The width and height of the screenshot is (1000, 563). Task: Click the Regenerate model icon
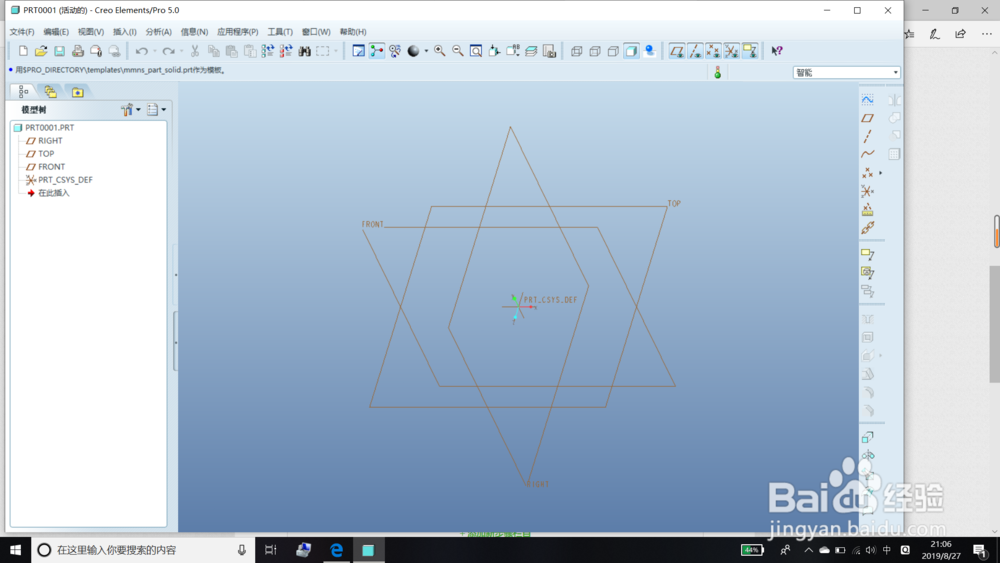point(268,51)
